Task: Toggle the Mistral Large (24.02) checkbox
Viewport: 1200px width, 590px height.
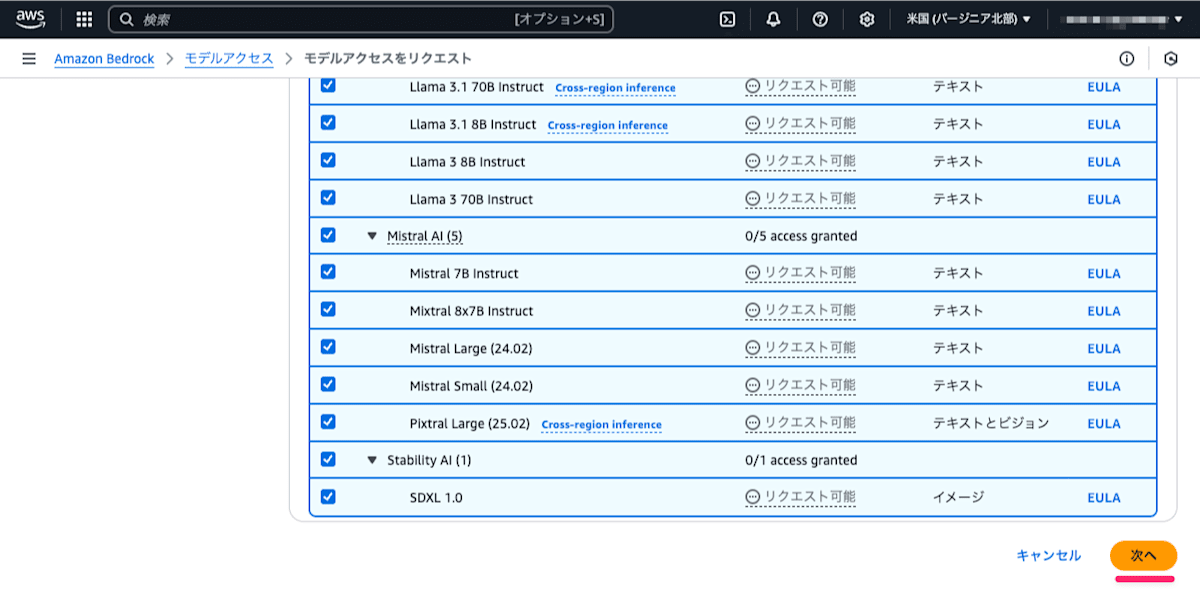Action: [328, 347]
